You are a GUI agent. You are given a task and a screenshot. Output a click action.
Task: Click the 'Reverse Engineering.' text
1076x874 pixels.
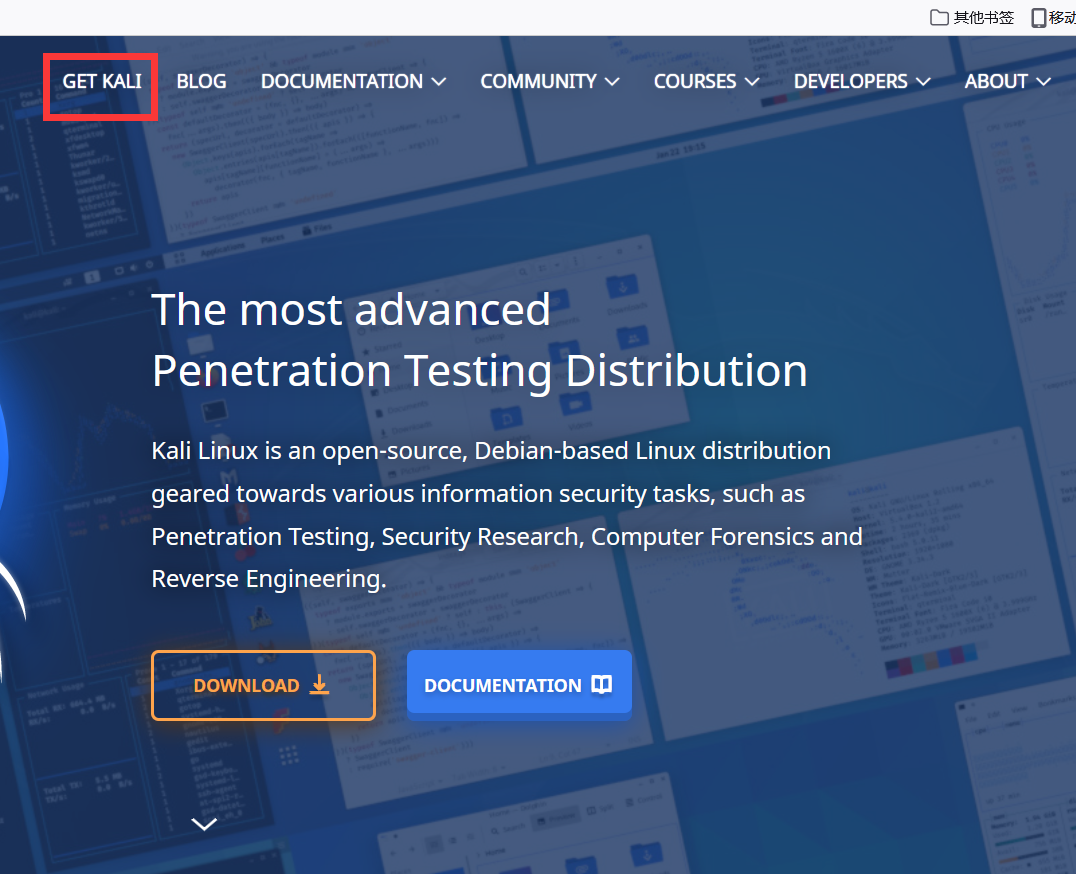pos(268,579)
